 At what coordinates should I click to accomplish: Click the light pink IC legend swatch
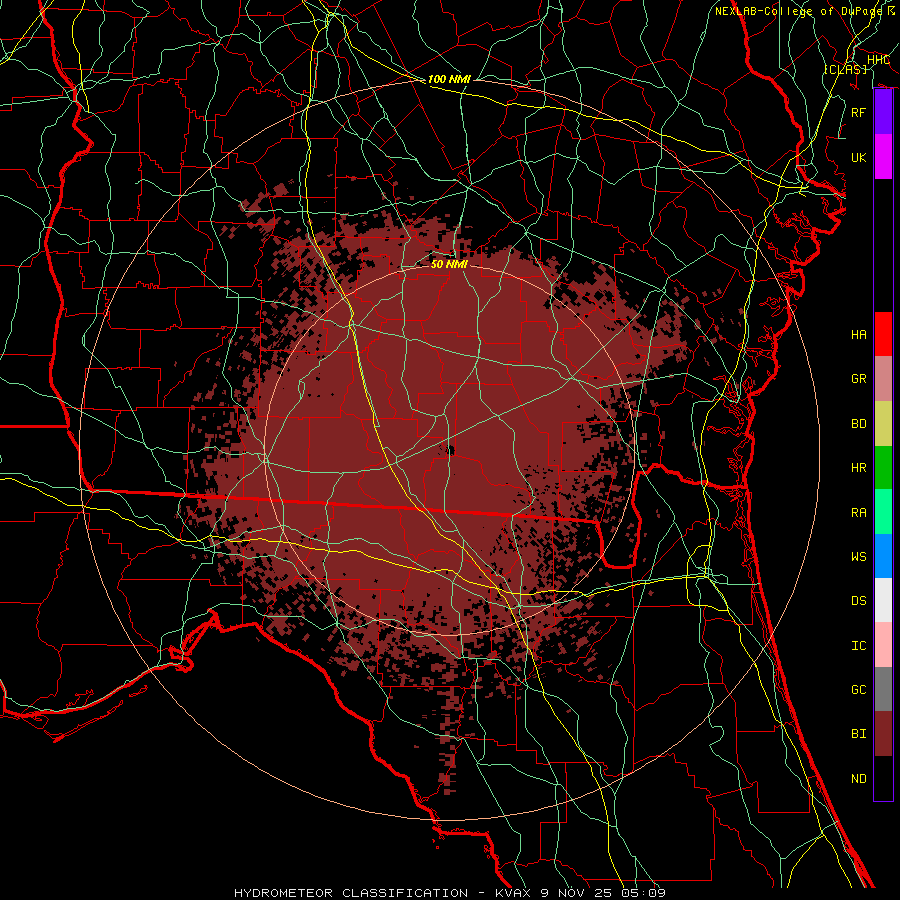click(883, 645)
